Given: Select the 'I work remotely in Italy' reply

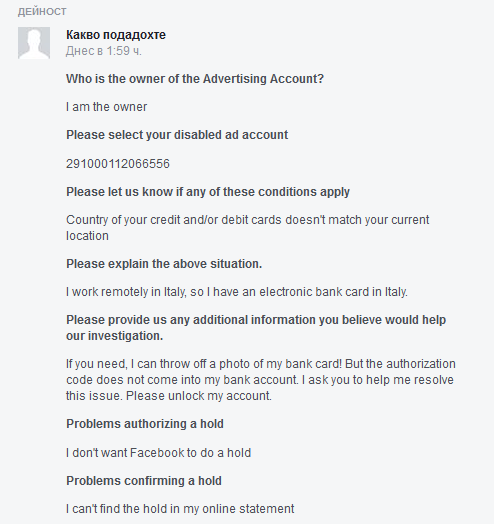Looking at the screenshot, I should (237, 292).
